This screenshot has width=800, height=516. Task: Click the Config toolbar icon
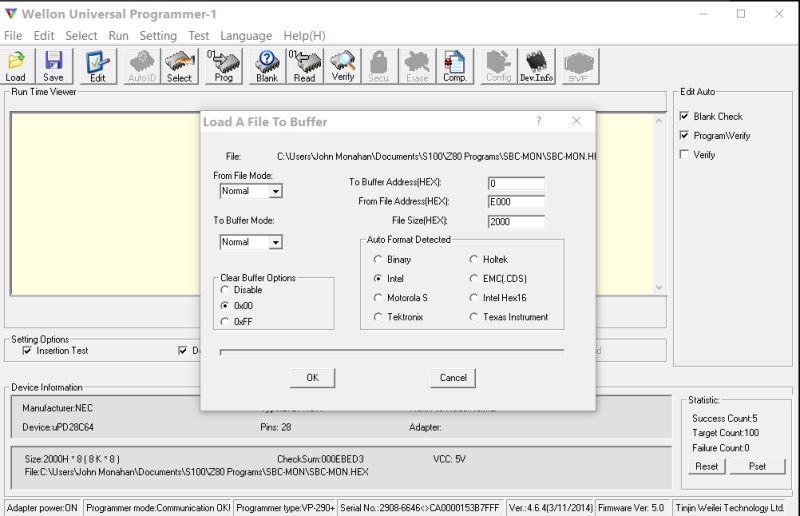498,66
